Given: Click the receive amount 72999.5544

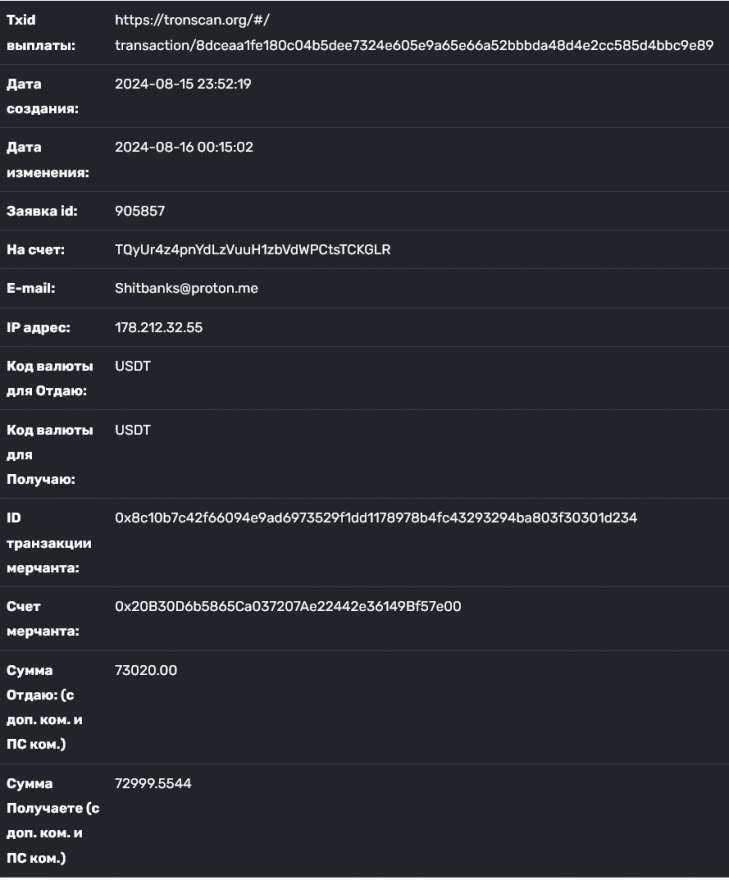Looking at the screenshot, I should point(153,784).
